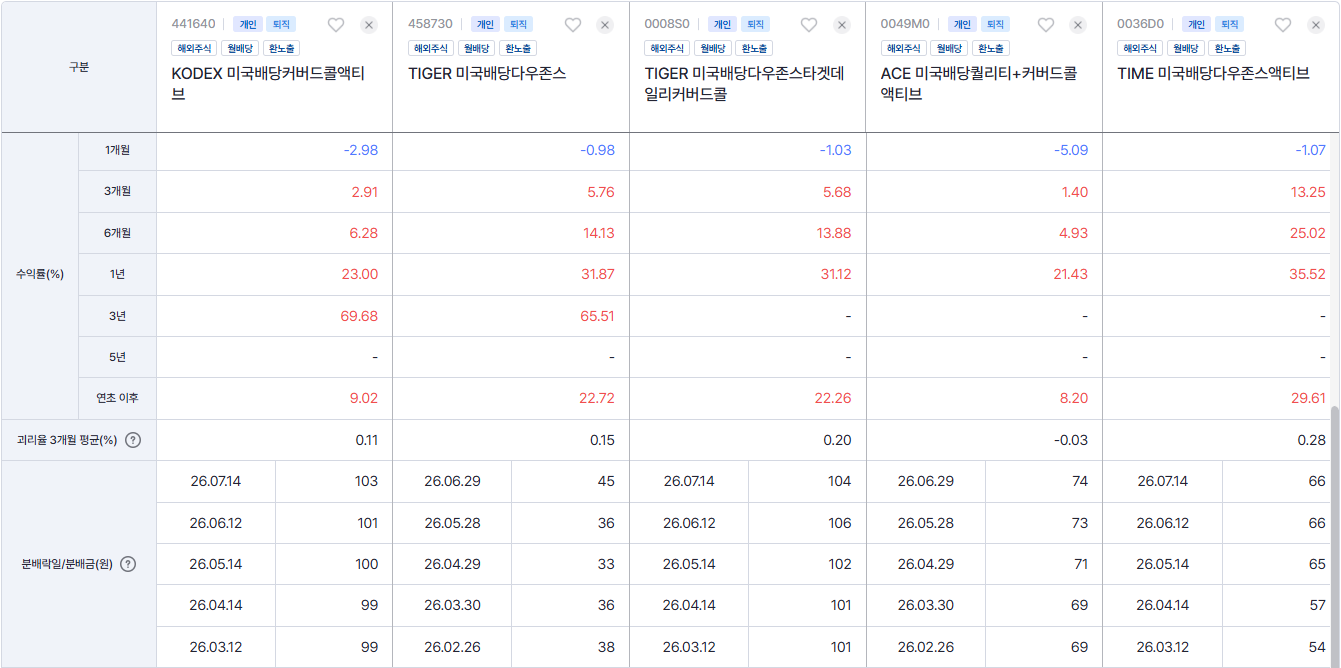Viewport: 1341px width, 668px height.
Task: Remove TIGER 미국배당다우존스타겟데일리커버드콜 column with X
Action: [842, 25]
